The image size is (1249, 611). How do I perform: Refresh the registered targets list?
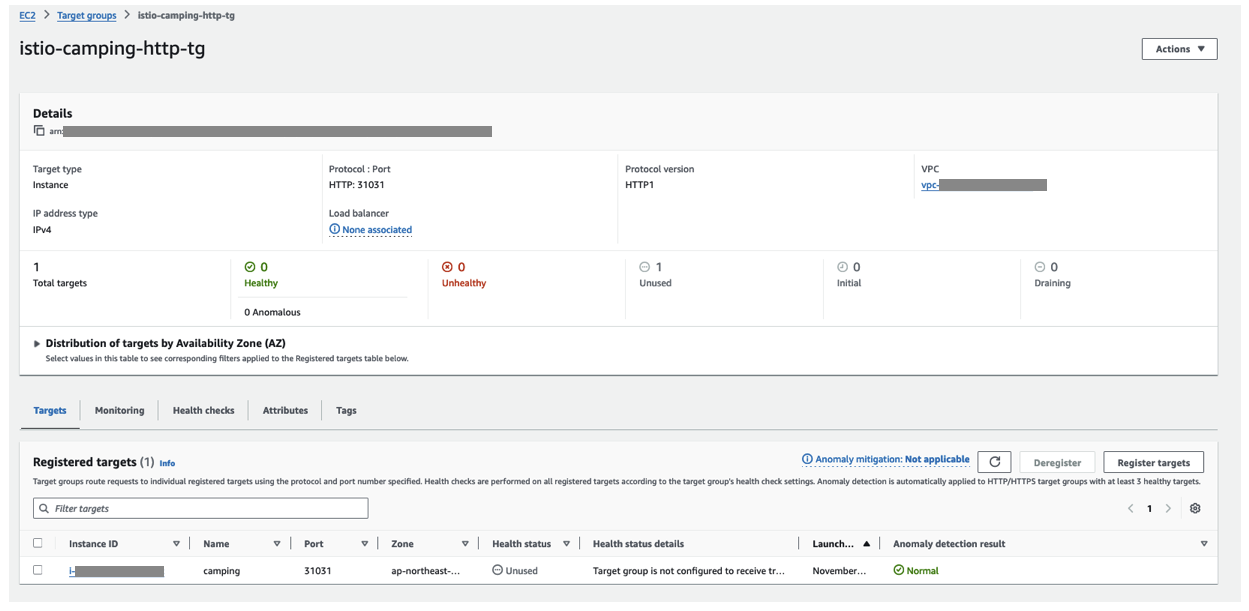994,462
